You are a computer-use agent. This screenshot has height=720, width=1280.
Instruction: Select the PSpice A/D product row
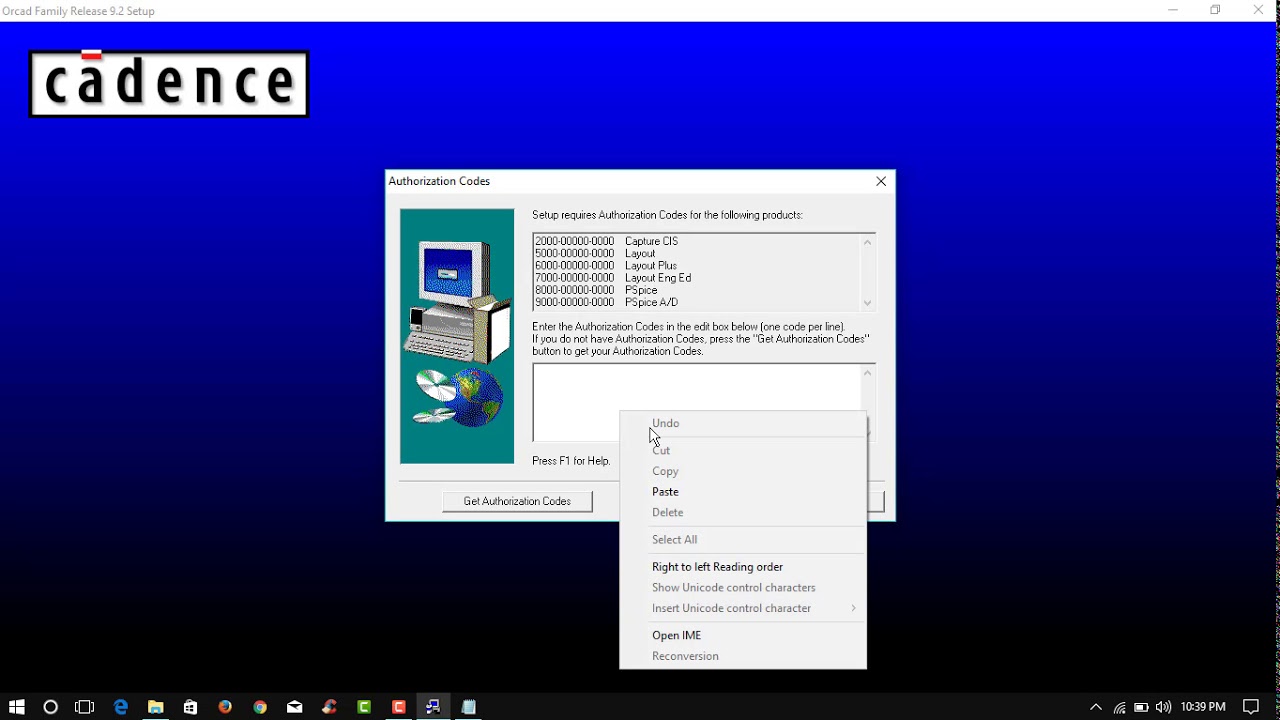pyautogui.click(x=696, y=302)
